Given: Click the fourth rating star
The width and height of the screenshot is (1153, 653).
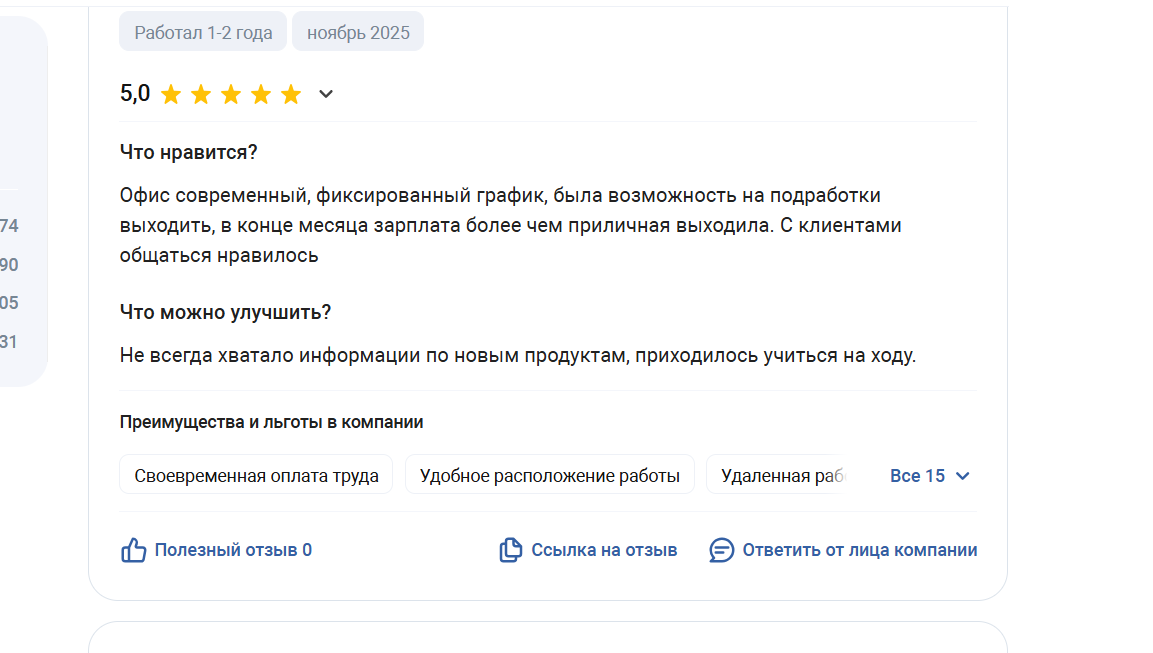Looking at the screenshot, I should tap(261, 94).
